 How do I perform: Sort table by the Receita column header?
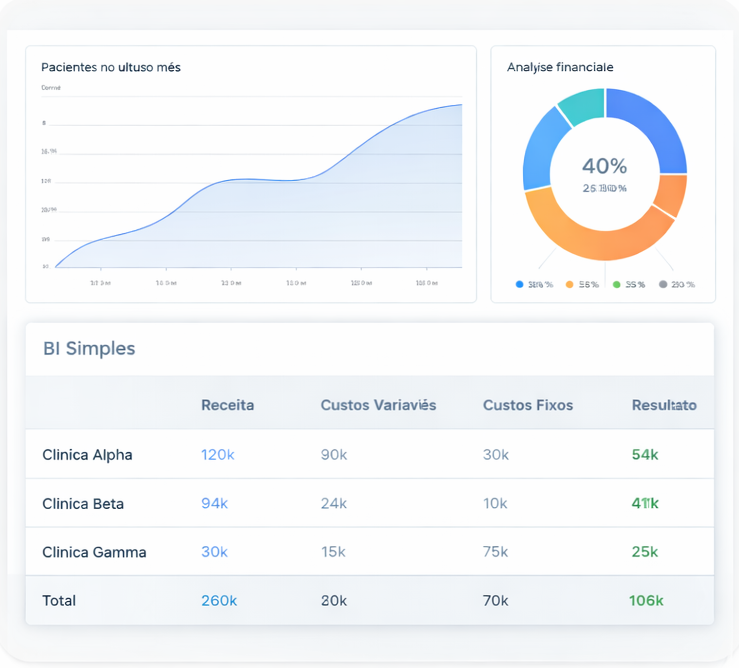coord(227,405)
